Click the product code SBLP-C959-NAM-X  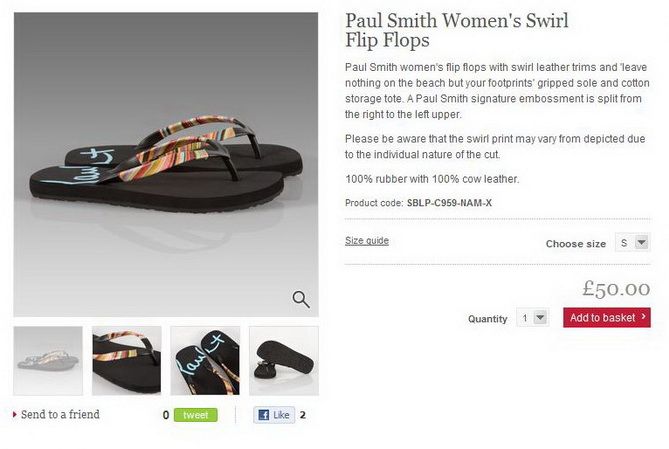[449, 203]
